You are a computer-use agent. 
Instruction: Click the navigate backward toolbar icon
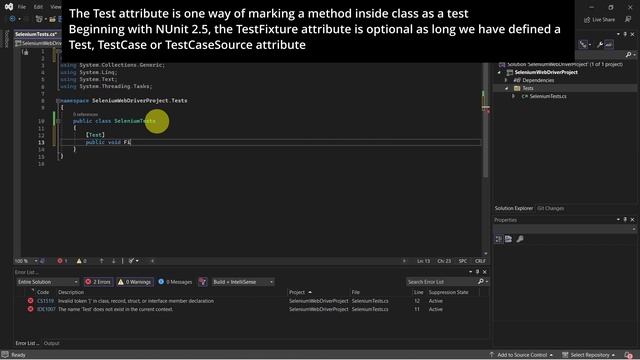coord(12,19)
